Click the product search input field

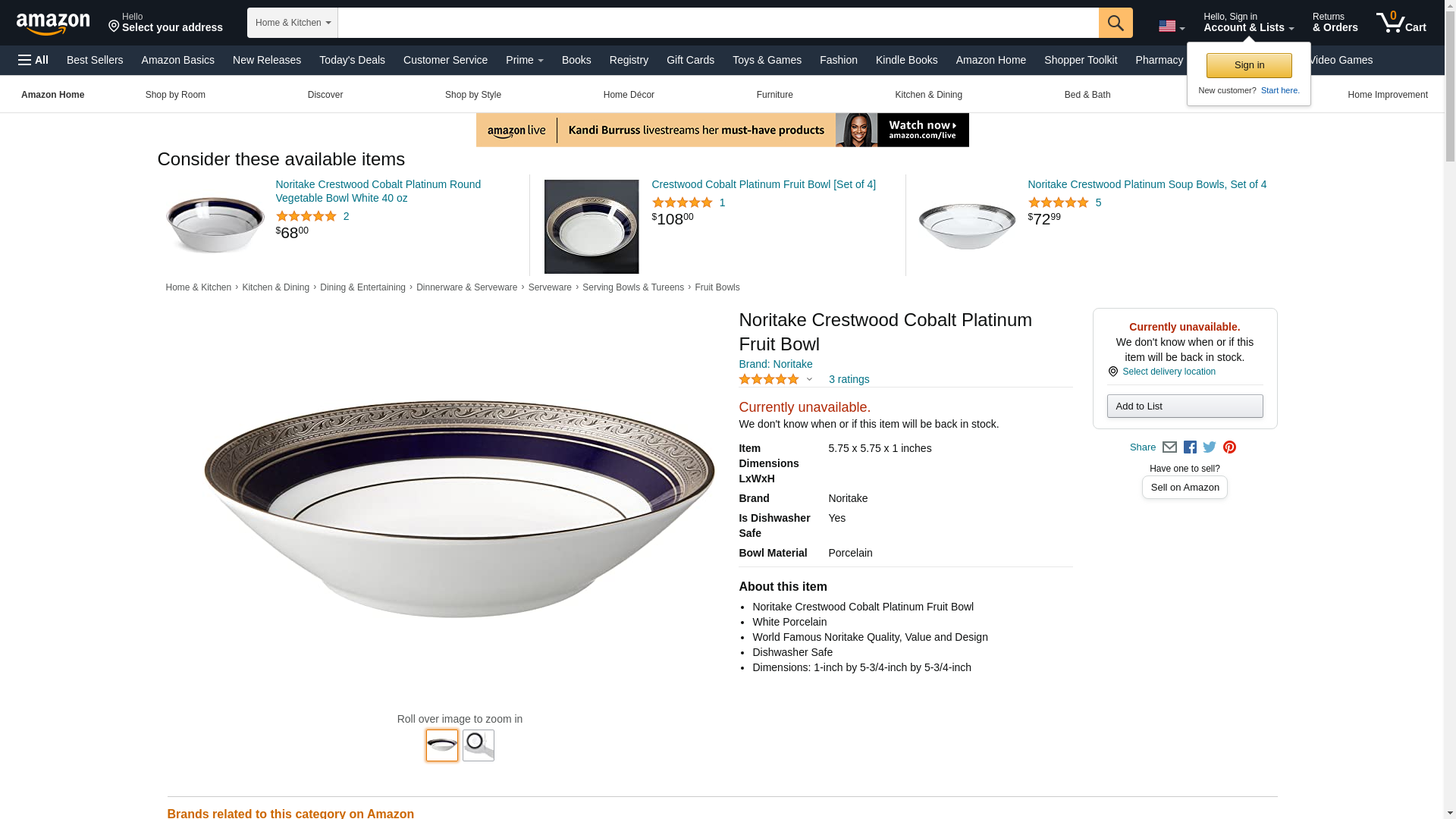[x=717, y=23]
